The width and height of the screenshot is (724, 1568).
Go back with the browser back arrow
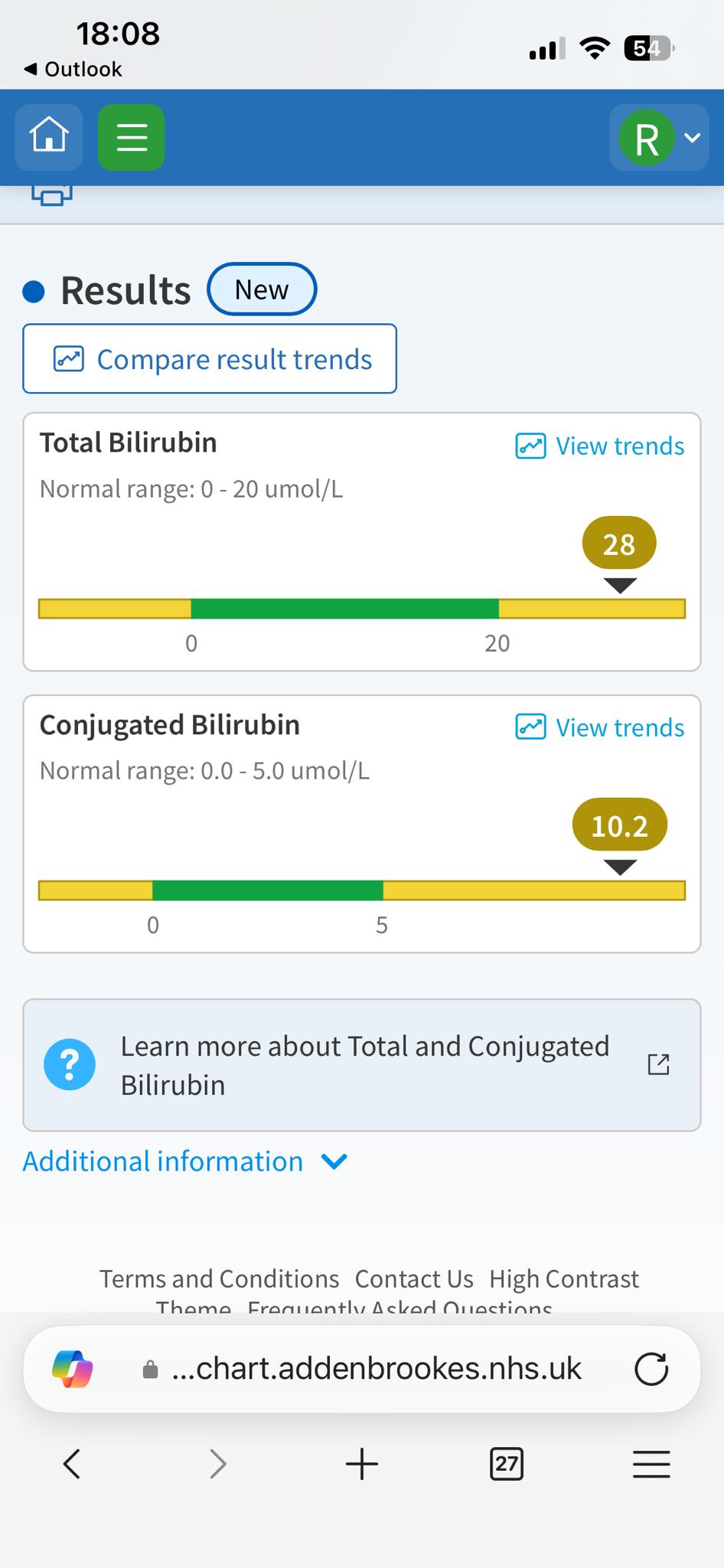click(x=72, y=1464)
